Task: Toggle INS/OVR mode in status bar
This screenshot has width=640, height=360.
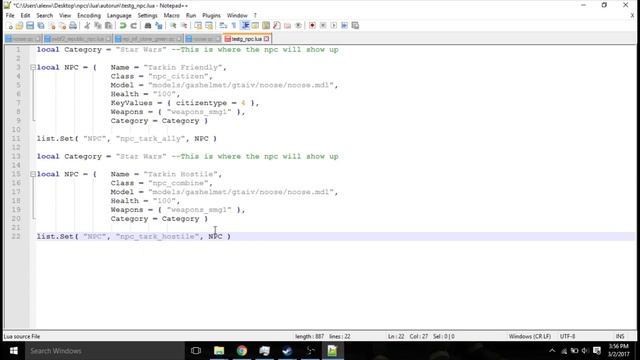Action: (x=620, y=336)
